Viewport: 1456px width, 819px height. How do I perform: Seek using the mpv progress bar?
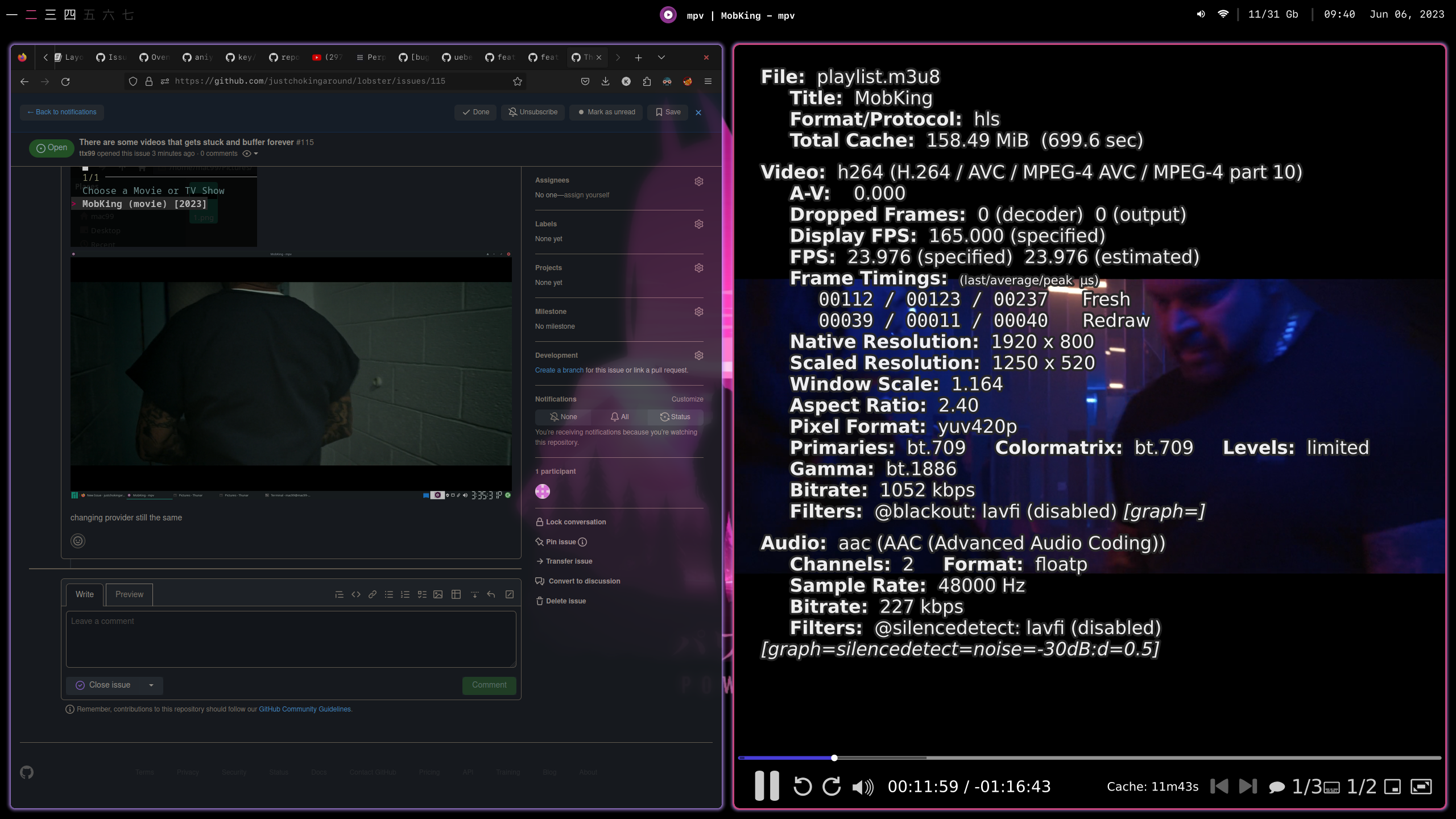[x=1081, y=758]
